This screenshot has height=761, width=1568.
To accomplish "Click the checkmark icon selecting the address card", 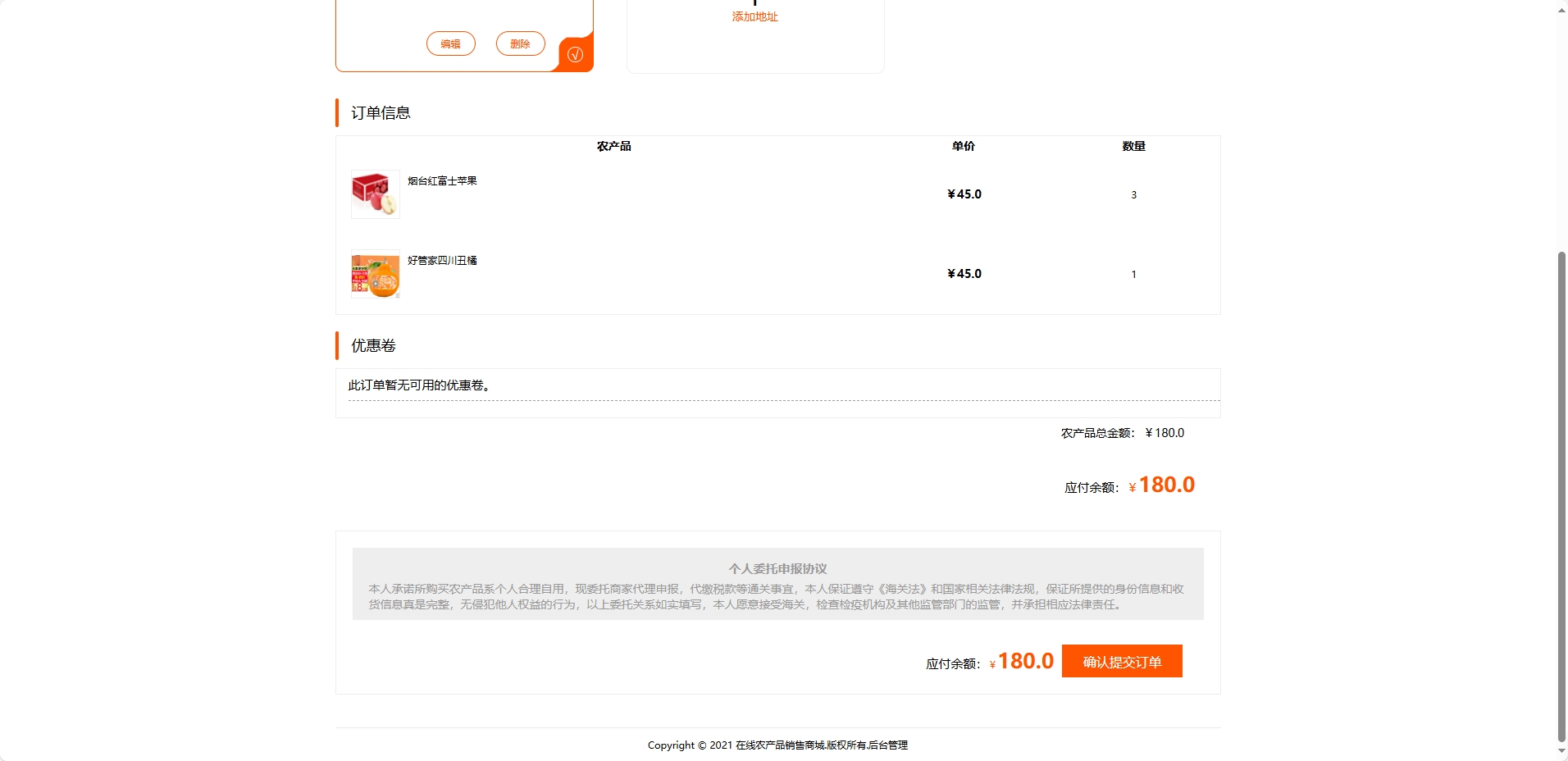I will tap(575, 53).
